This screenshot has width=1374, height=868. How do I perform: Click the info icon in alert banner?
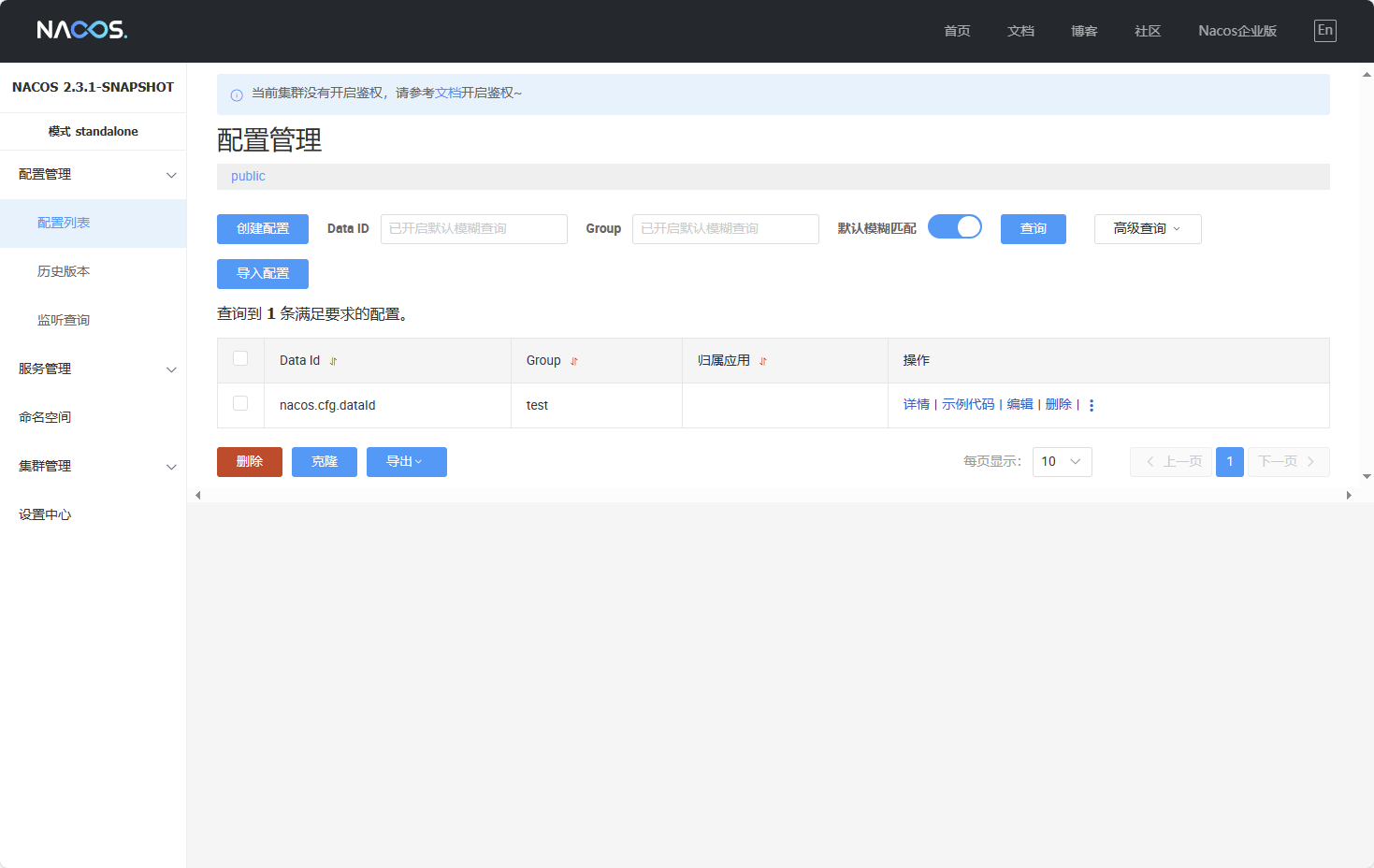click(x=237, y=94)
